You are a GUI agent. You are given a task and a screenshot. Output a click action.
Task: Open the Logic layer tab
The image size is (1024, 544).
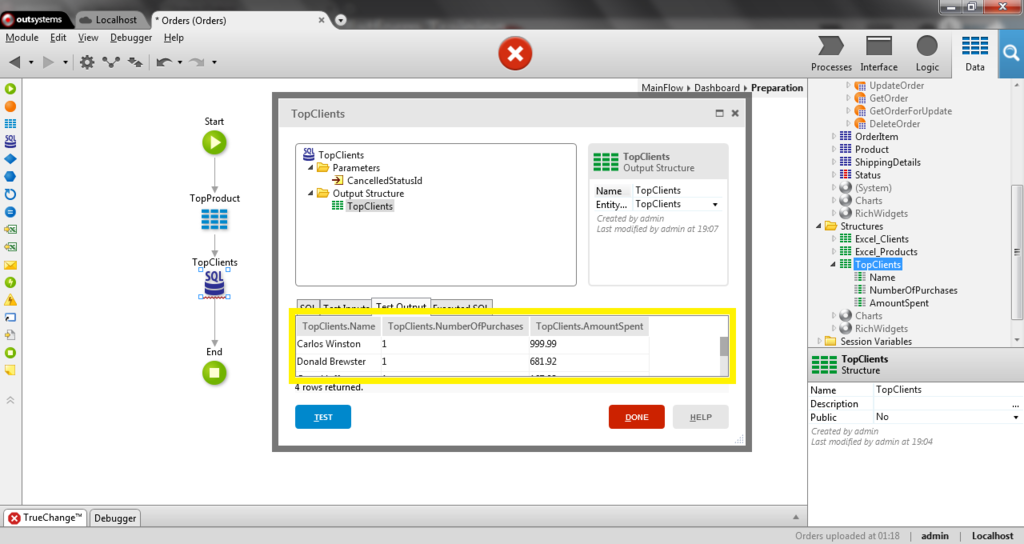point(927,54)
